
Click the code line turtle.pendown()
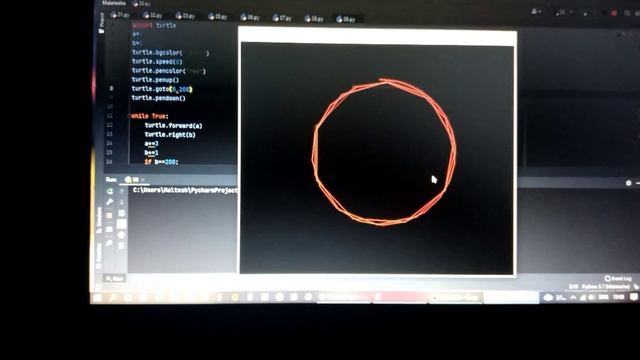tap(158, 98)
